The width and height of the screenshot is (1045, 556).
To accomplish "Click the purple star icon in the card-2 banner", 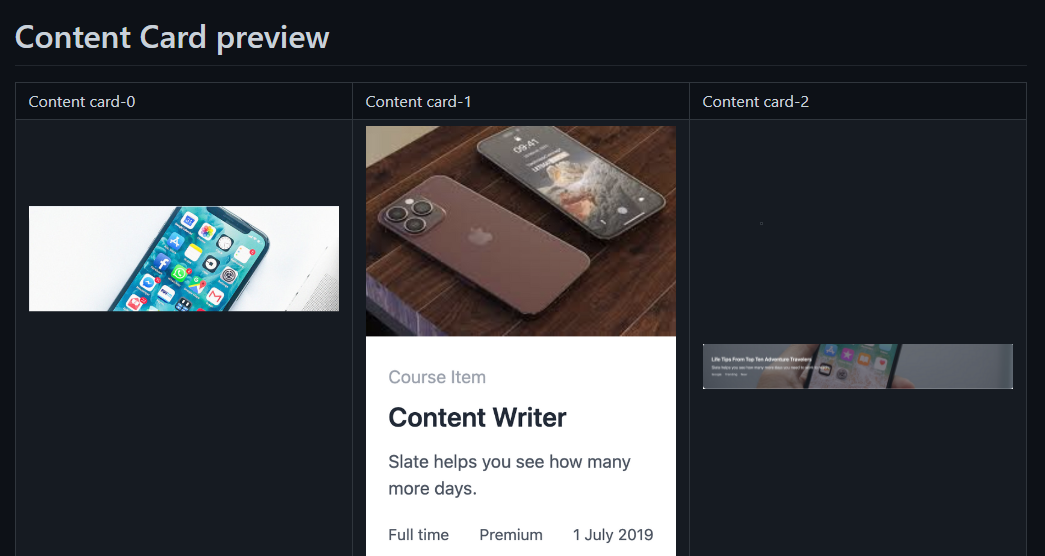I will tap(847, 354).
